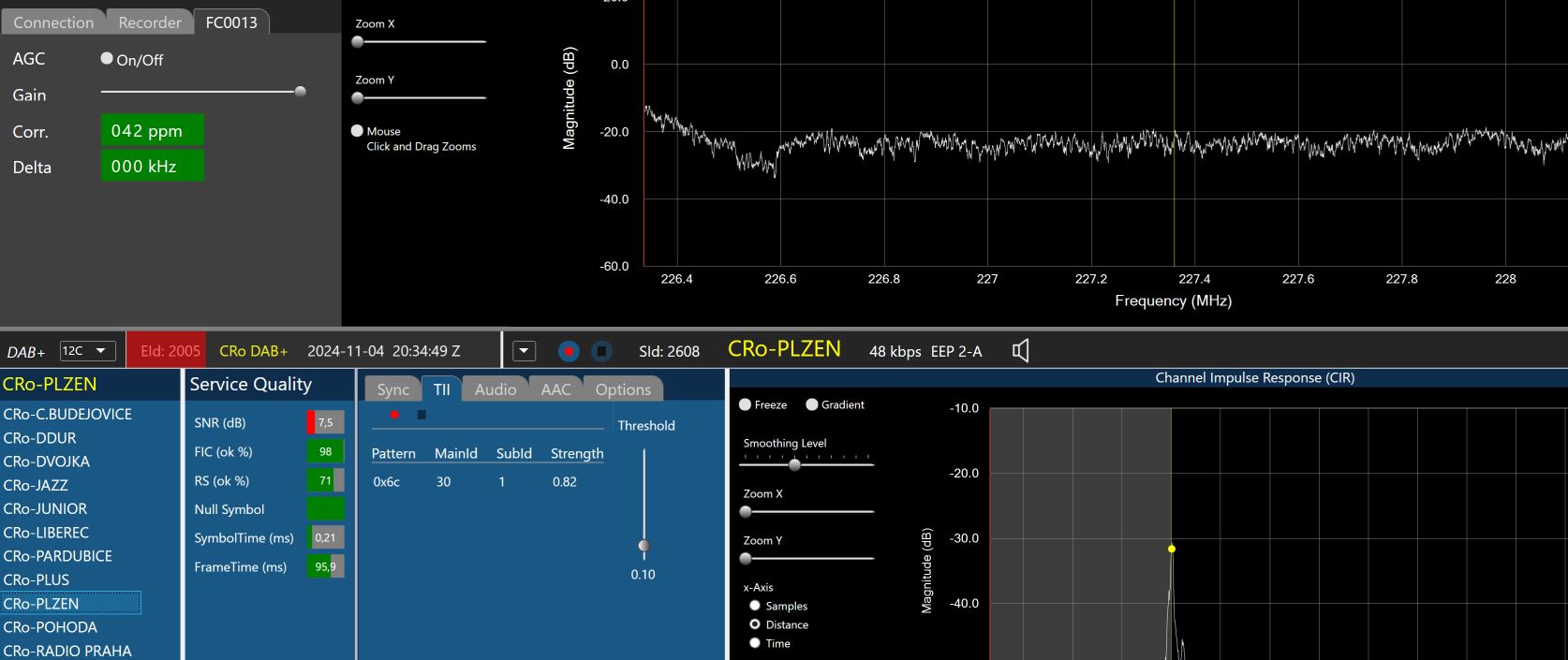Expand dropdown arrow beside the record button
This screenshot has height=660, width=1568.
pos(525,351)
